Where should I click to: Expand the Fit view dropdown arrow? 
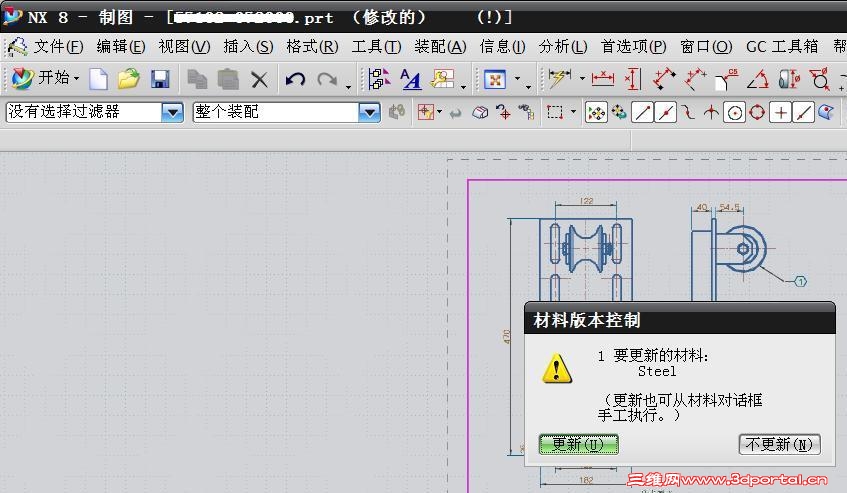pos(517,79)
